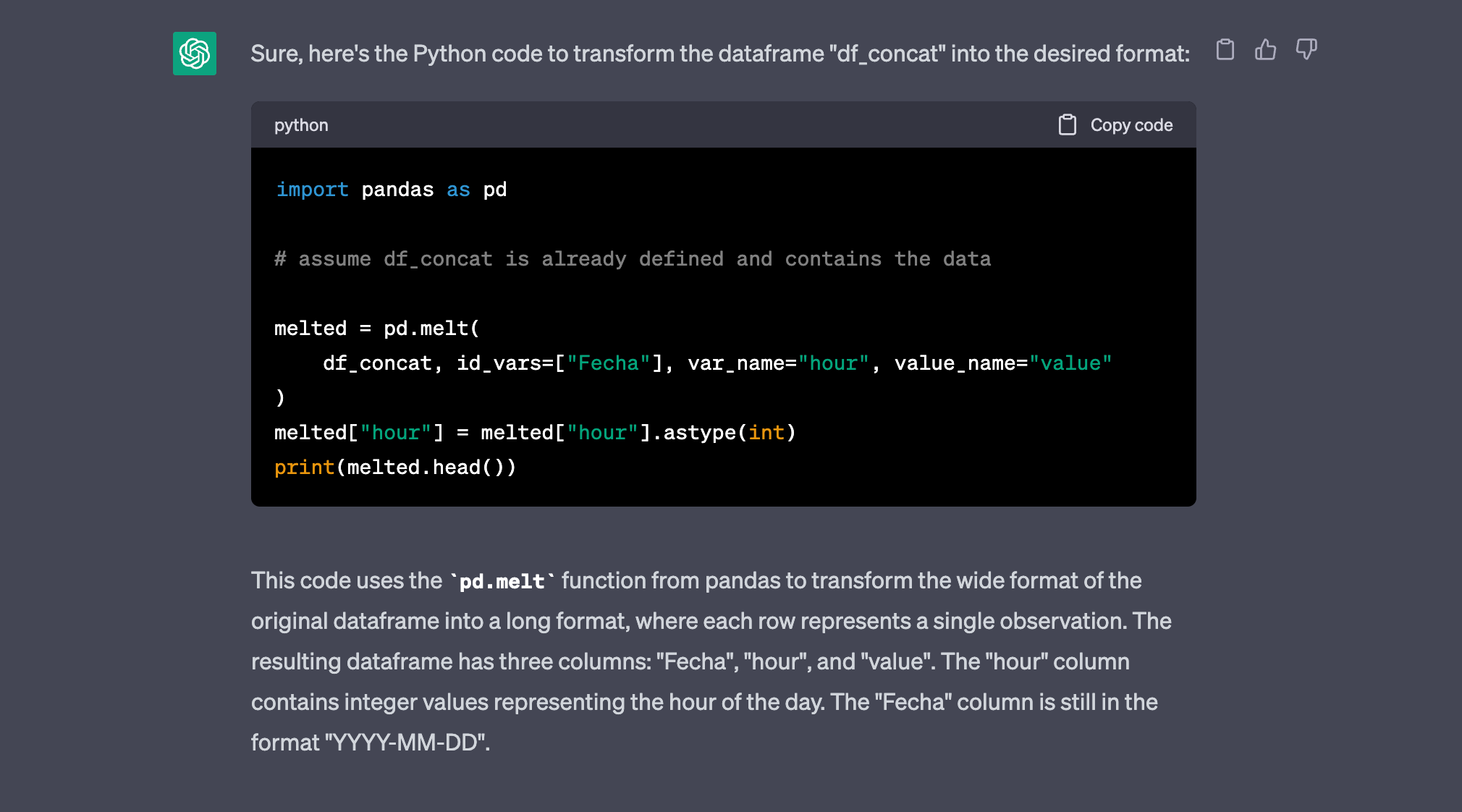The image size is (1462, 812).
Task: Click the 'format "YYYY-MM-DD".' text
Action: click(x=371, y=743)
